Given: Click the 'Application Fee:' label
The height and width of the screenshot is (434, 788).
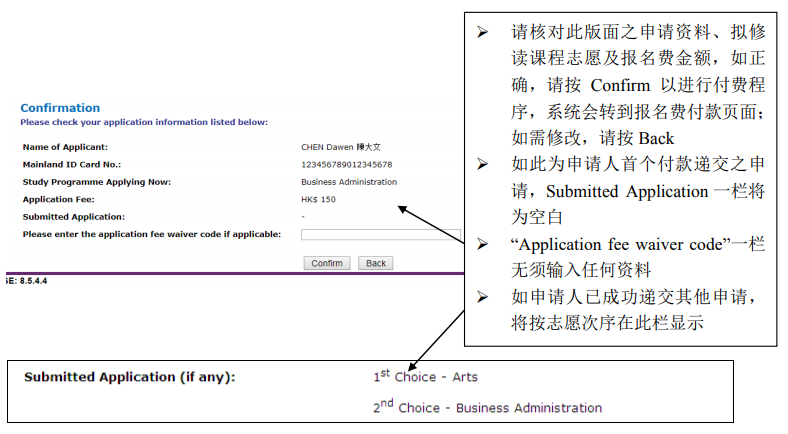Looking at the screenshot, I should point(58,199).
